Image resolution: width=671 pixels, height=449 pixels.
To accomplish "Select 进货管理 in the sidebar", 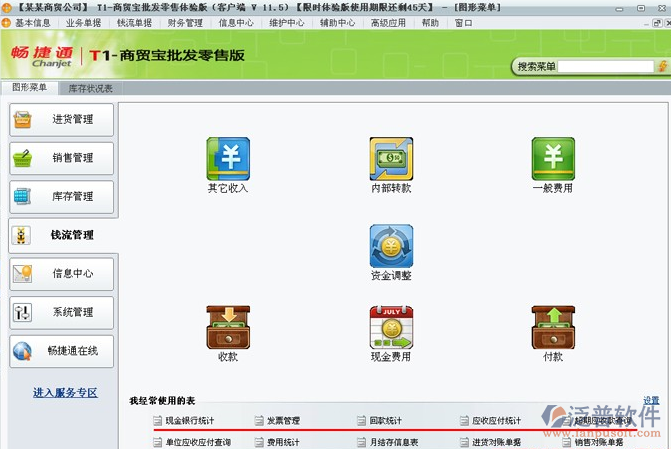I will click(x=62, y=119).
